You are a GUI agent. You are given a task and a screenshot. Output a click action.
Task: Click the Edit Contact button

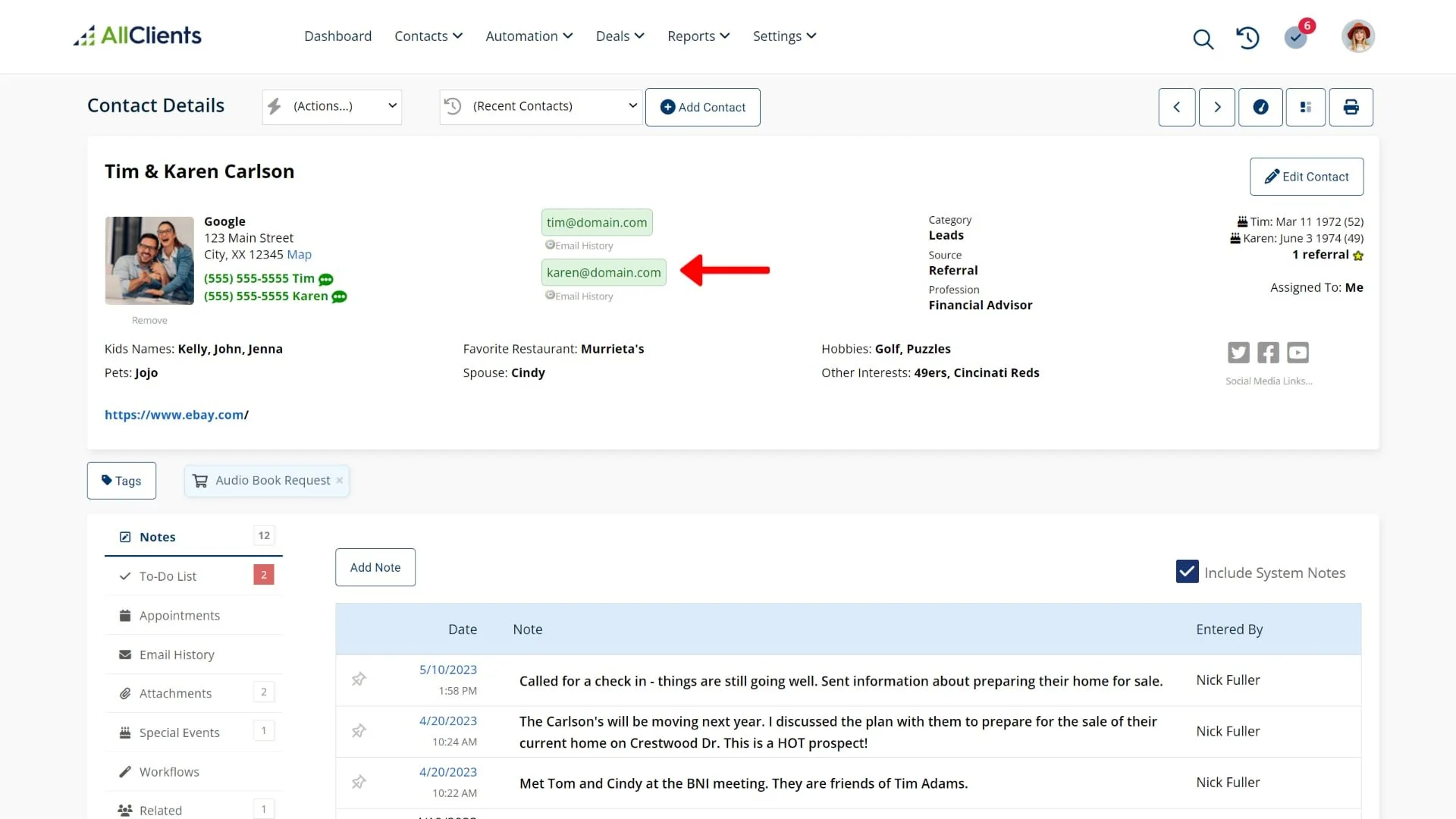tap(1306, 177)
